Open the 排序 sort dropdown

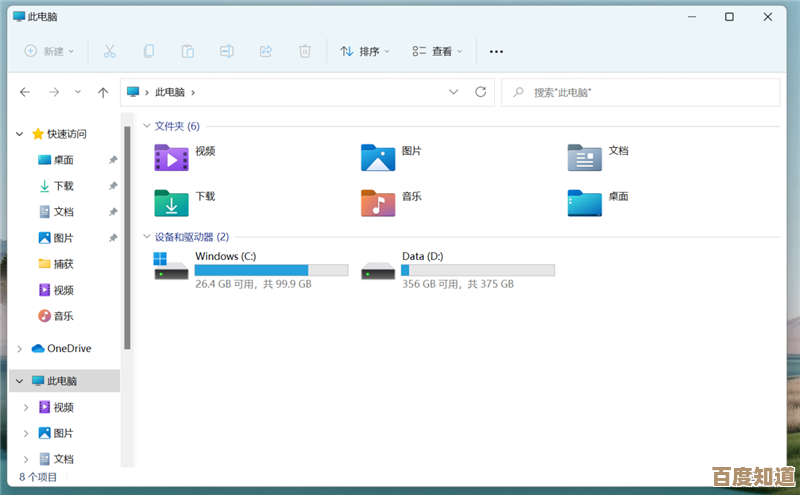[364, 51]
